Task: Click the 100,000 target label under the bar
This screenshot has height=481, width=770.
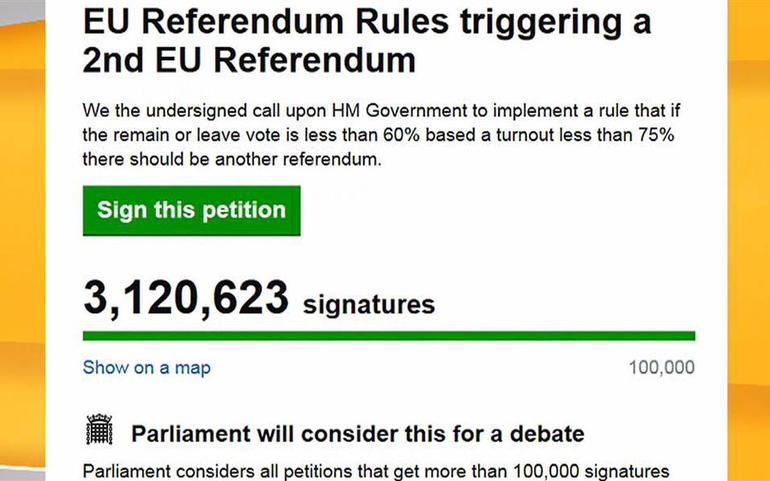Action: coord(661,368)
